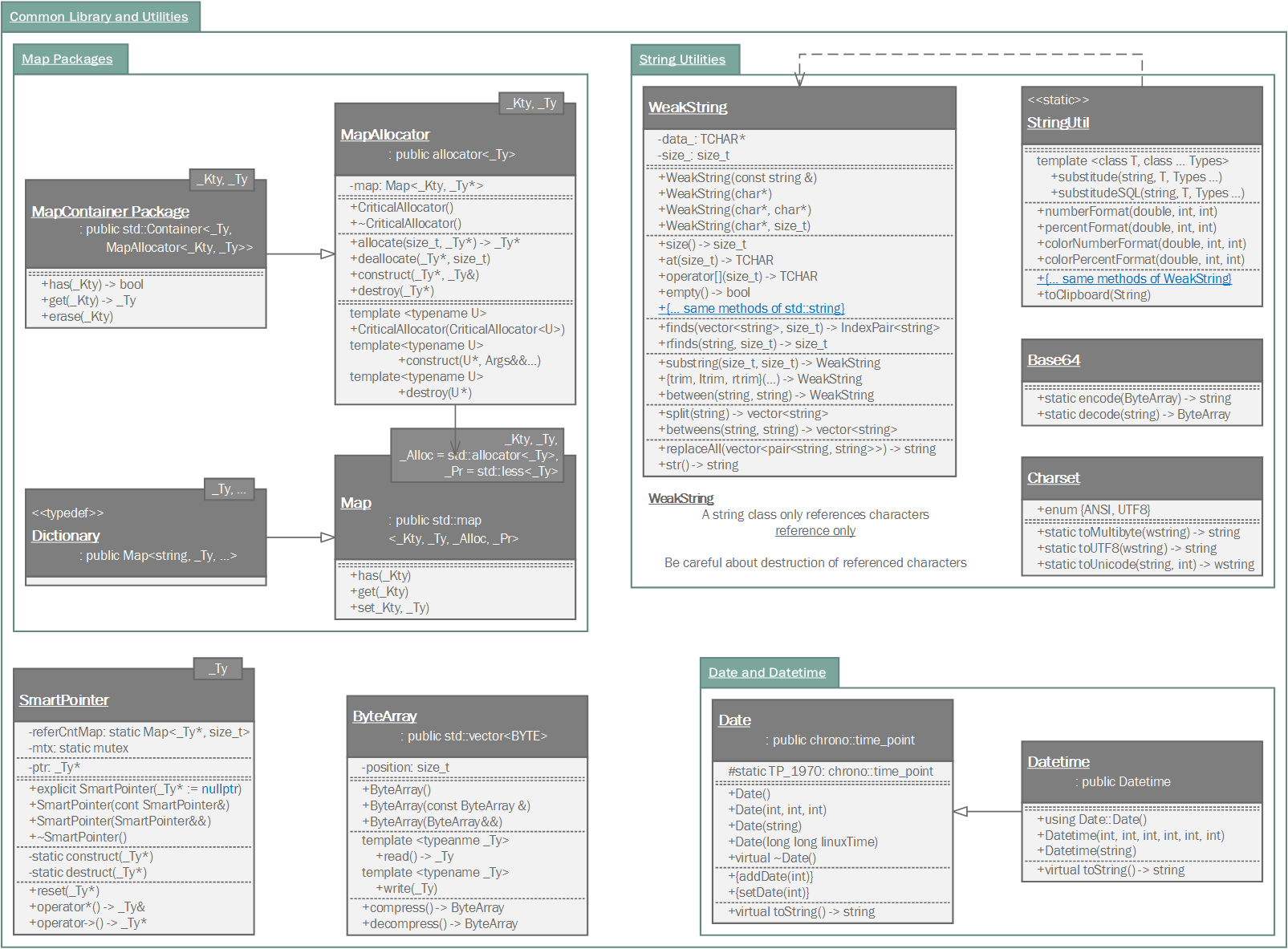Screen dimensions: 1288x949
Task: Click the Dictionary typedef class name
Action: (x=66, y=536)
